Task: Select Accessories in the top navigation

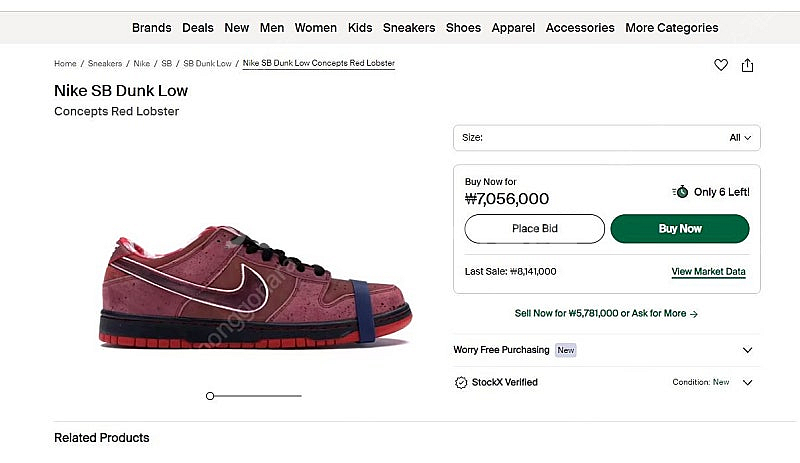Action: 580,28
